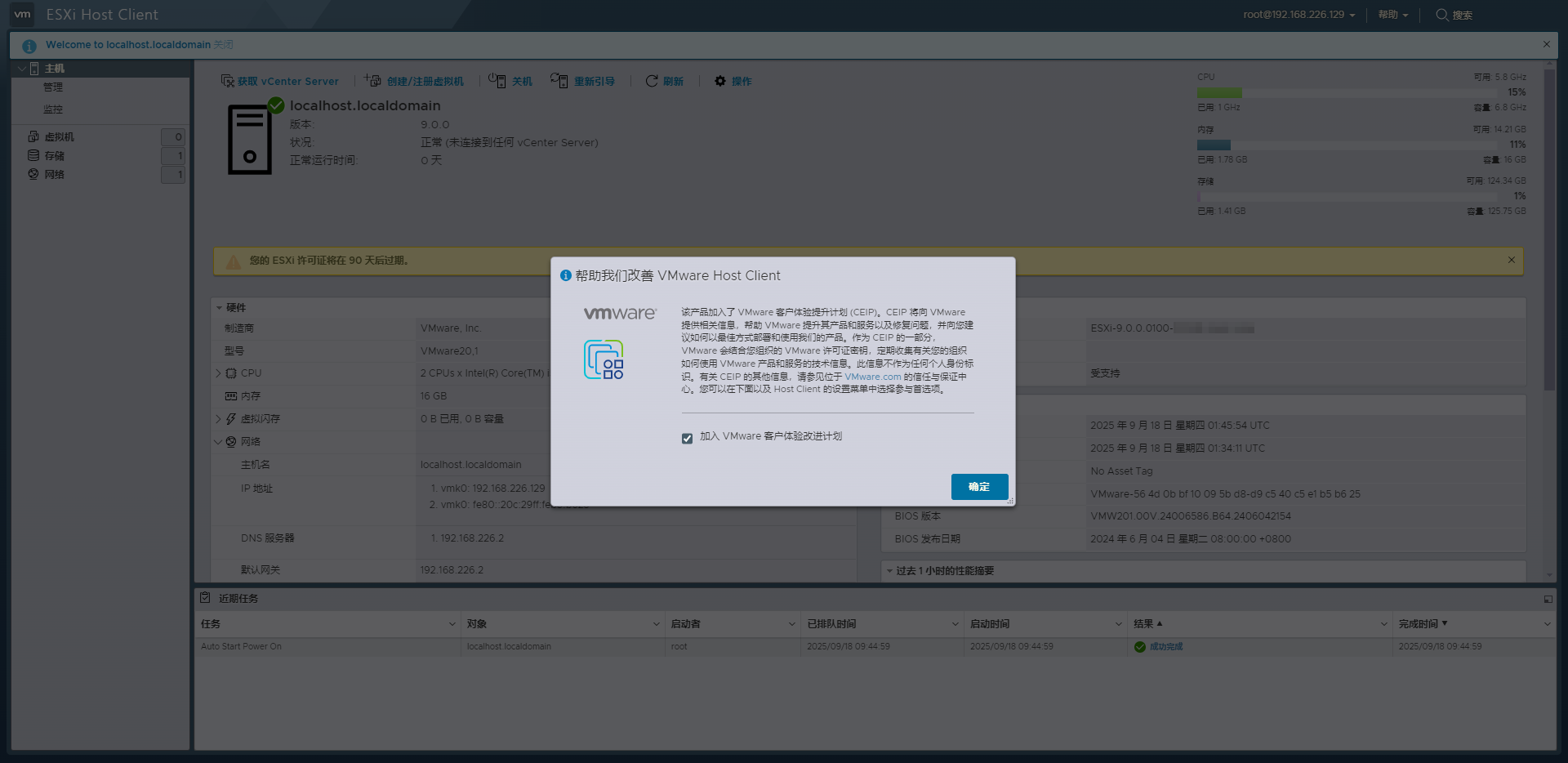Expand the CPU row in 硬件
Screen dimensions: 1568x763
[218, 373]
